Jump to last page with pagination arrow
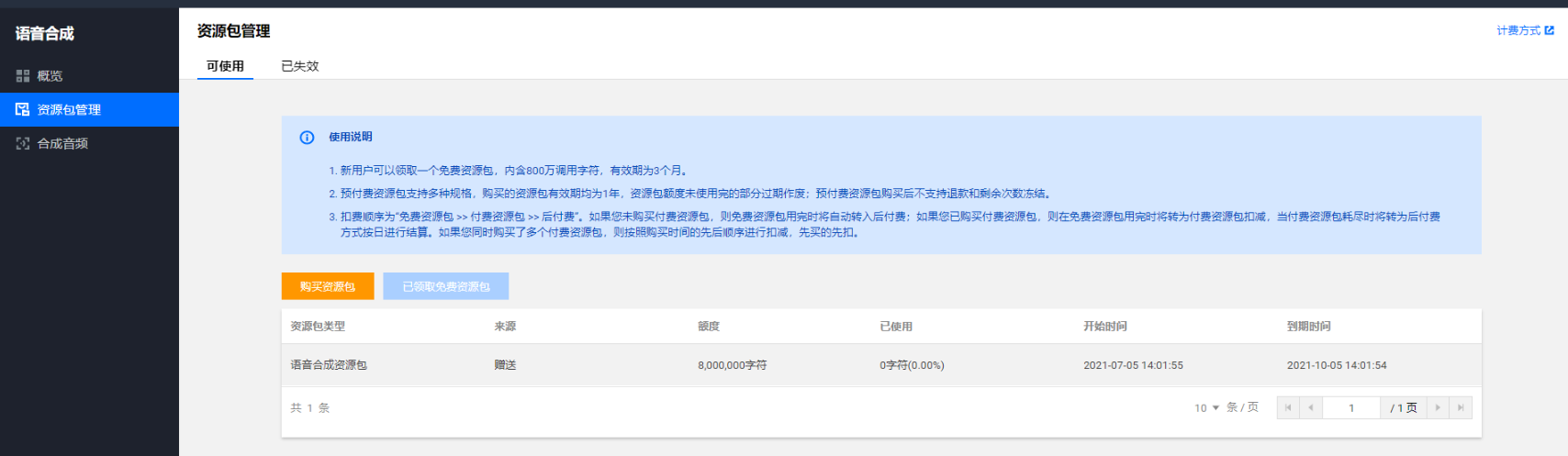This screenshot has height=456, width=1568. click(1461, 407)
